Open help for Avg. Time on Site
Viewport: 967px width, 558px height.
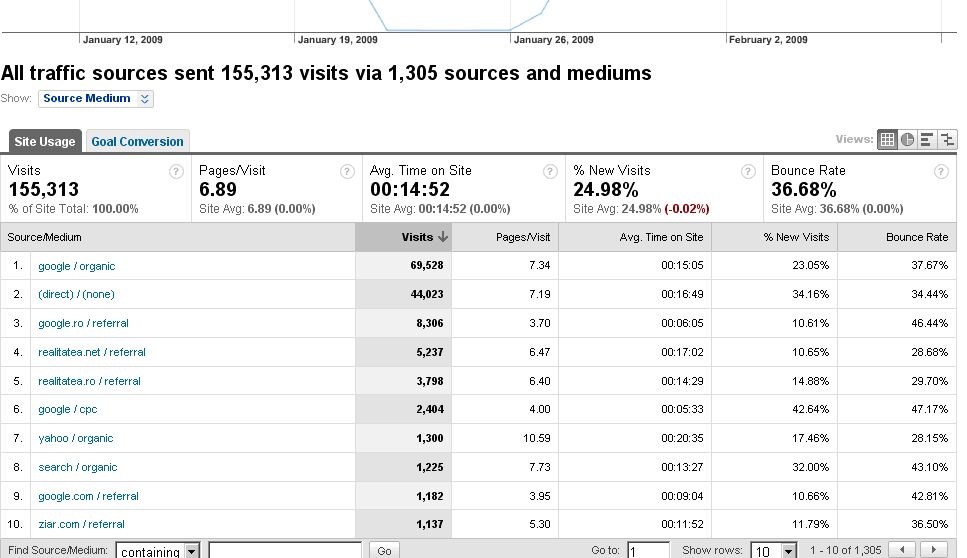550,172
